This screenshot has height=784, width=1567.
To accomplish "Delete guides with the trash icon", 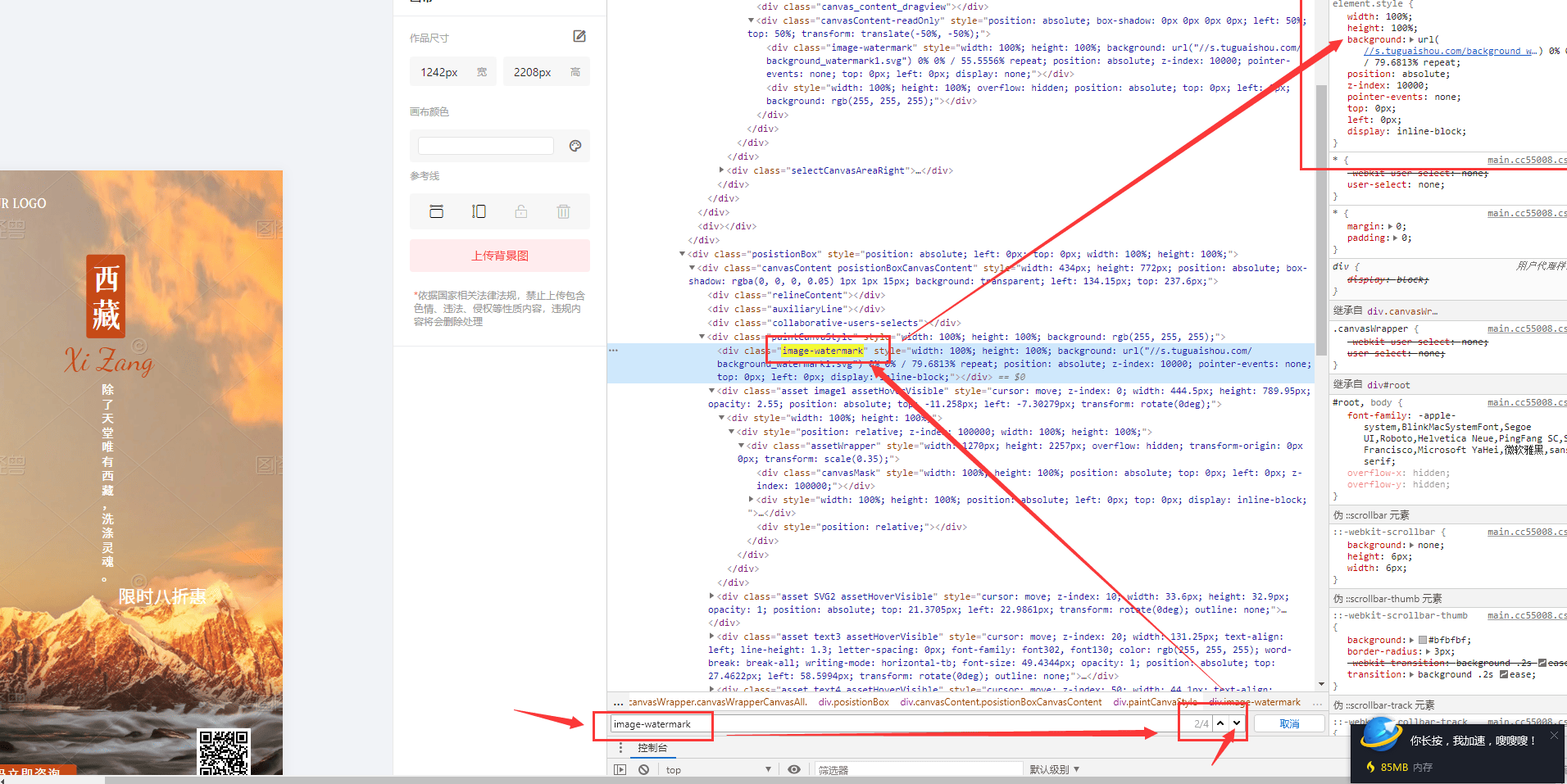I will pyautogui.click(x=563, y=211).
